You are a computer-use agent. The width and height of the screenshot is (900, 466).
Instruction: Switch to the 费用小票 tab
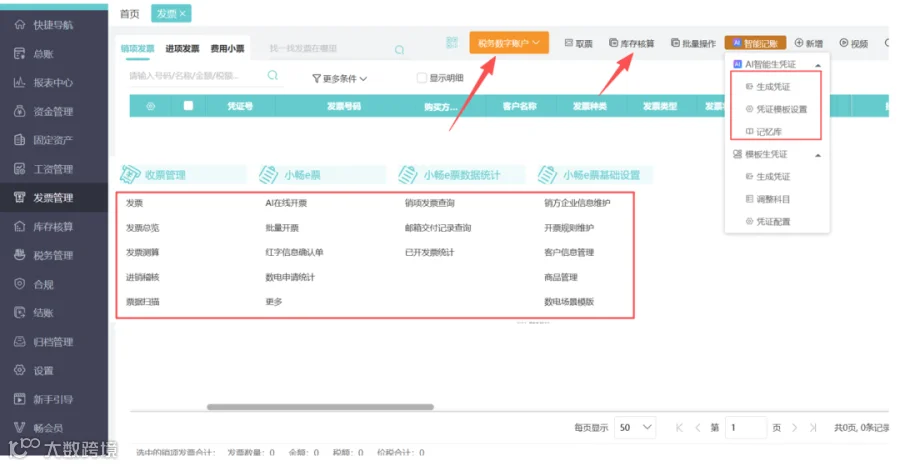(227, 49)
